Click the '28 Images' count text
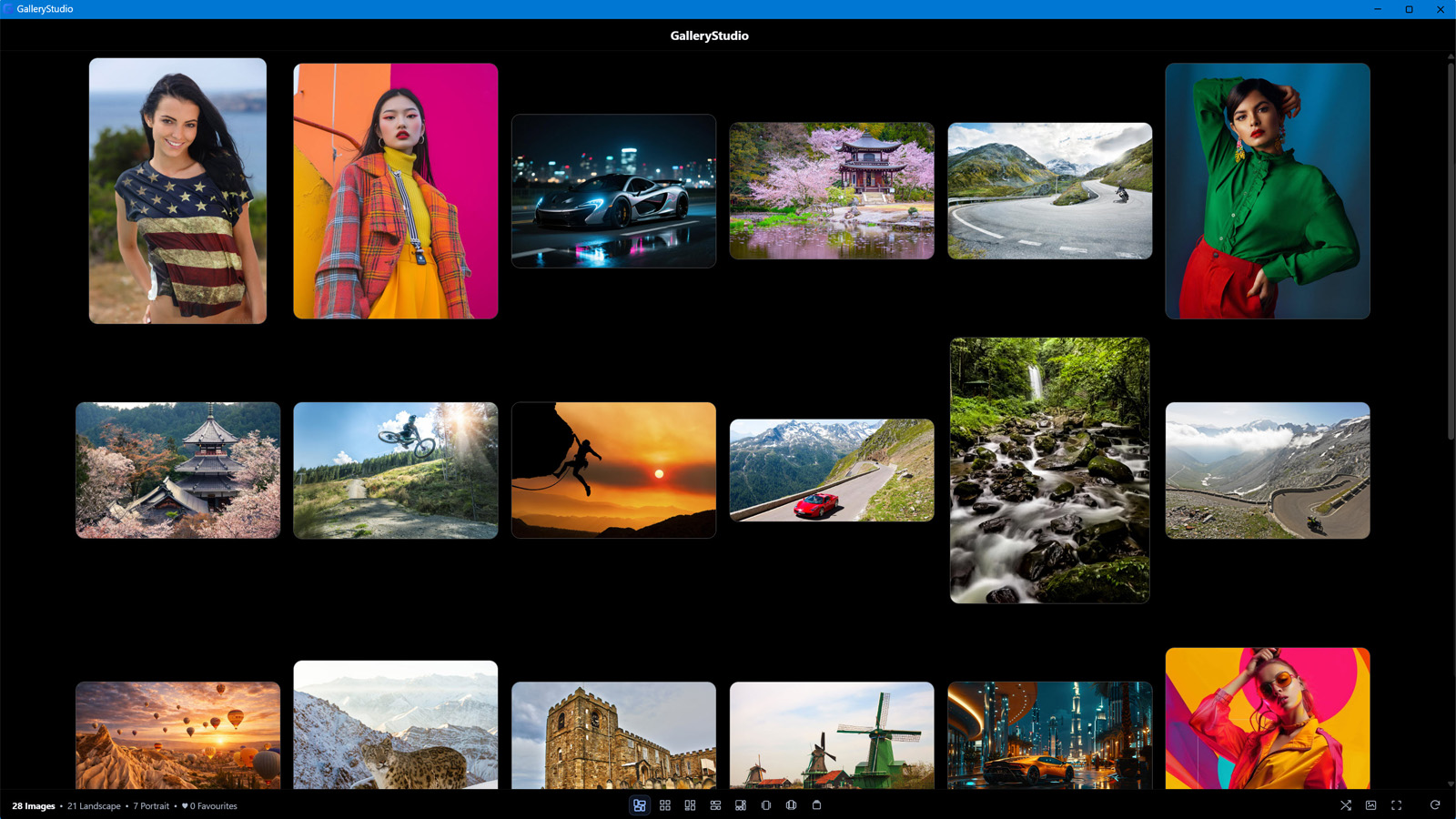Image resolution: width=1456 pixels, height=819 pixels. click(34, 806)
